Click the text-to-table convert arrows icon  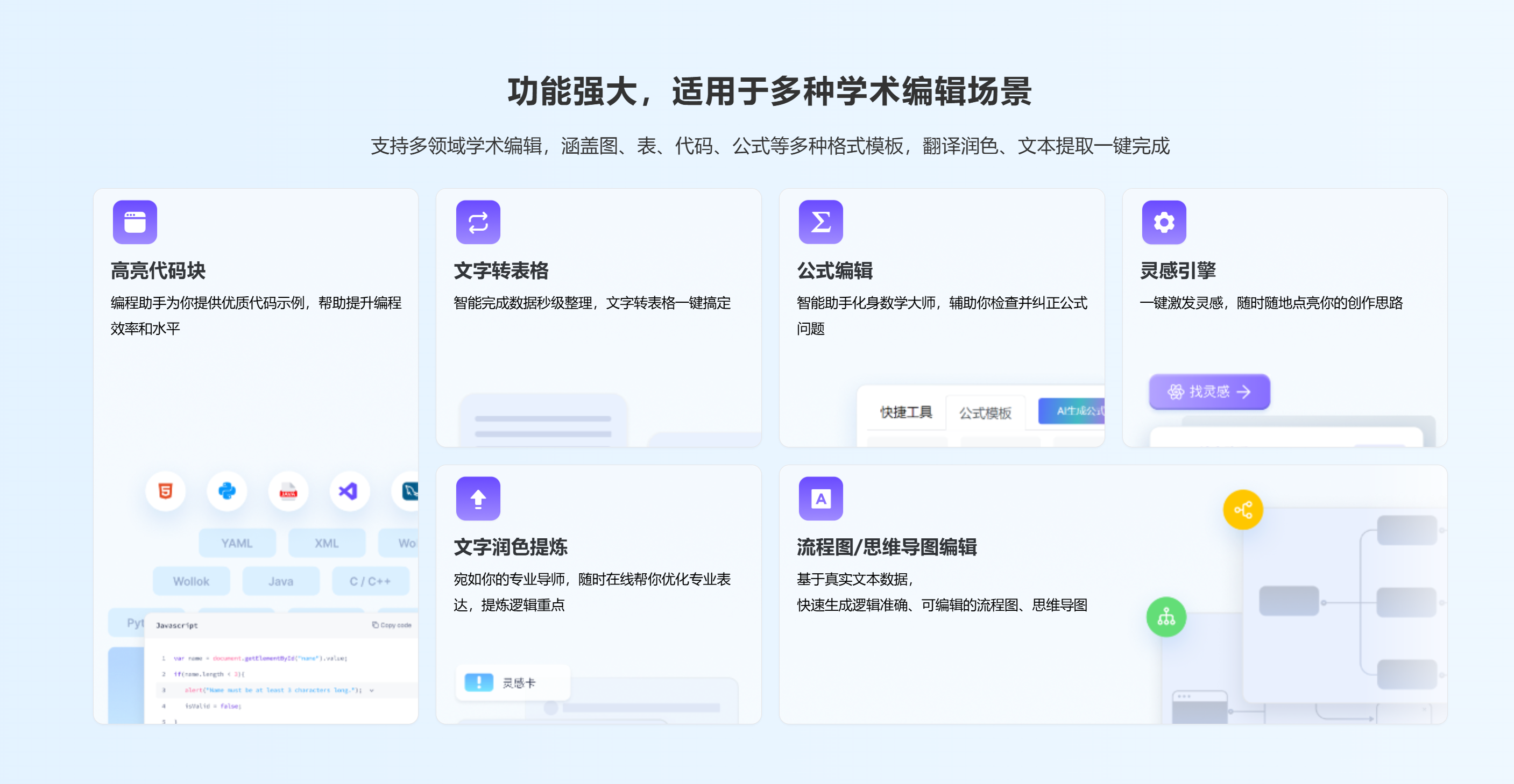coord(478,222)
